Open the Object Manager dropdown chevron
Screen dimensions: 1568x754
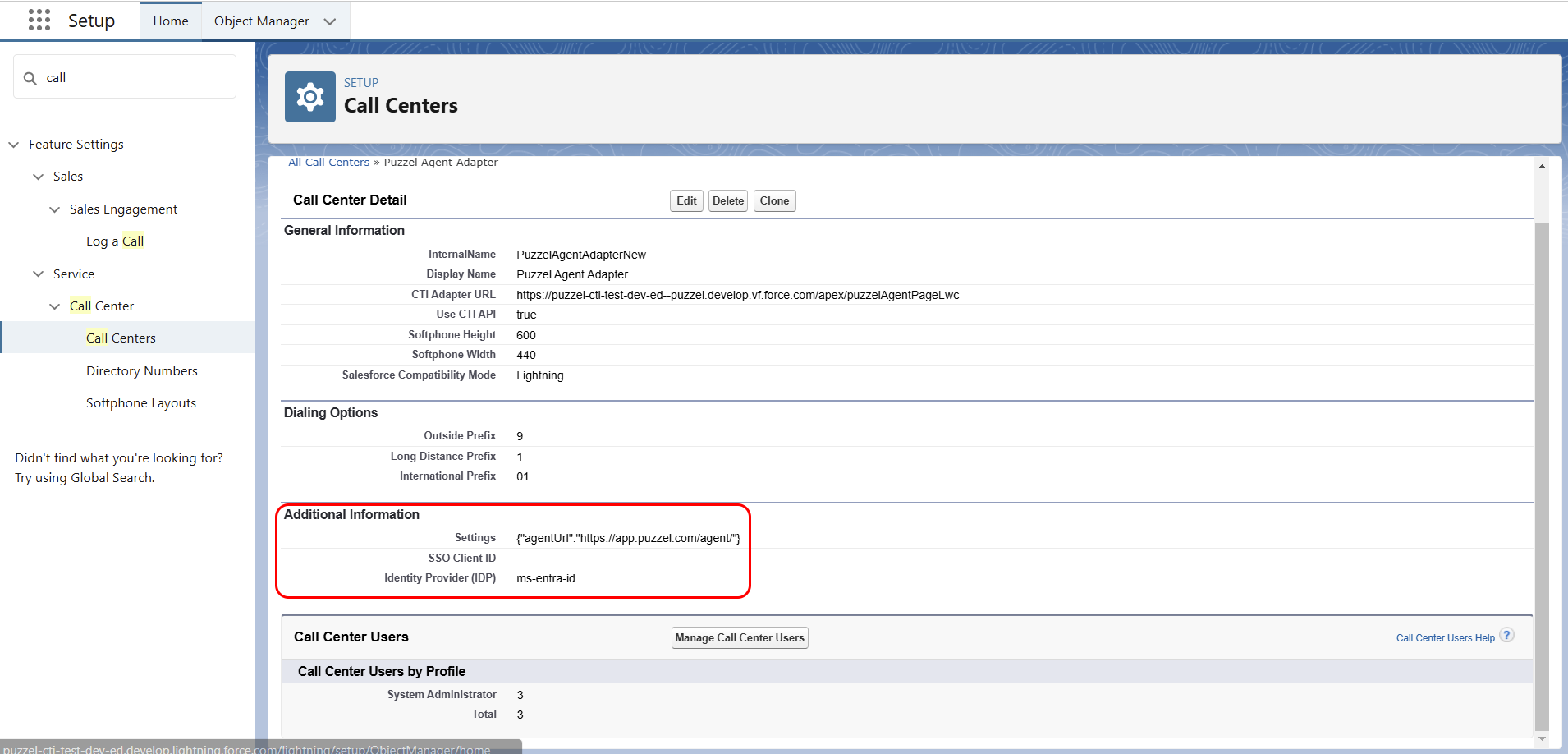point(330,21)
